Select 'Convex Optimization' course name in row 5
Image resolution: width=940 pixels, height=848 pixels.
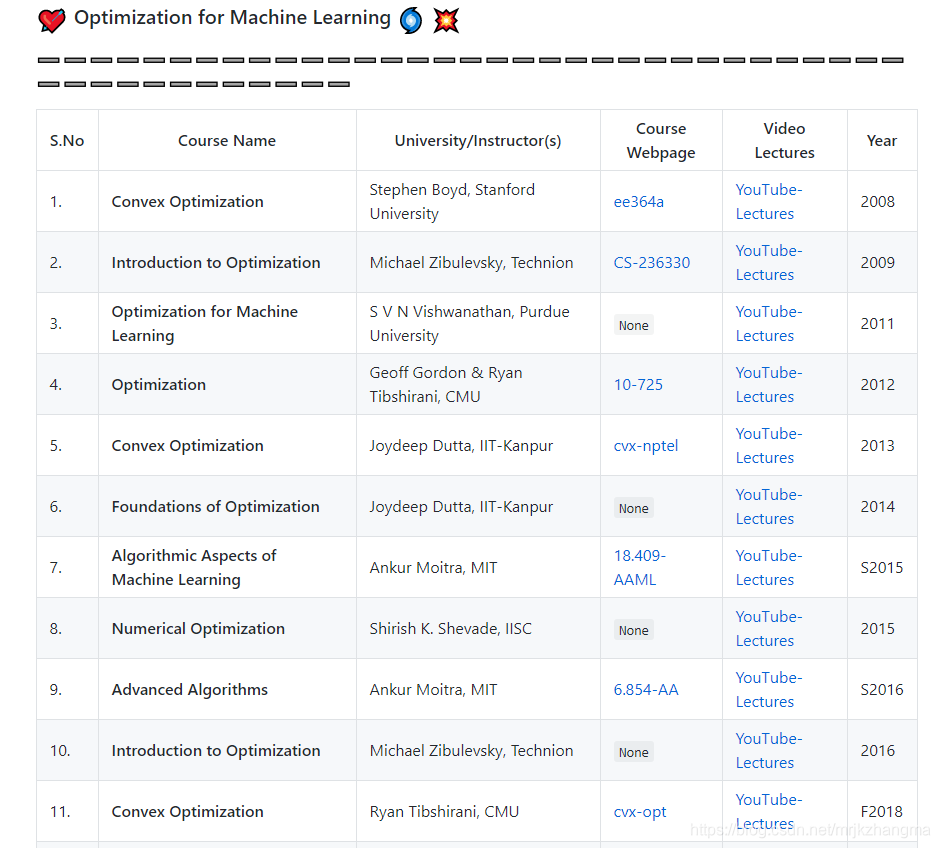tap(187, 446)
